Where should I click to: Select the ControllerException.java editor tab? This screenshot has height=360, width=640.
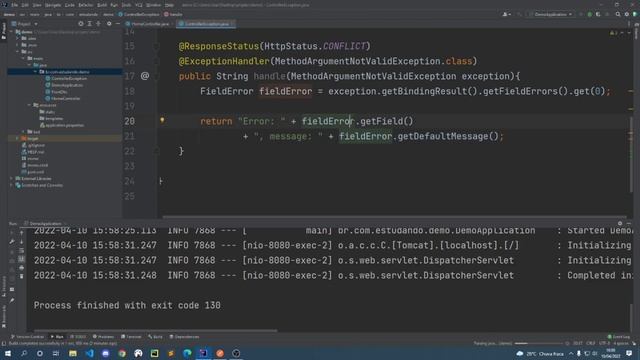(206, 24)
